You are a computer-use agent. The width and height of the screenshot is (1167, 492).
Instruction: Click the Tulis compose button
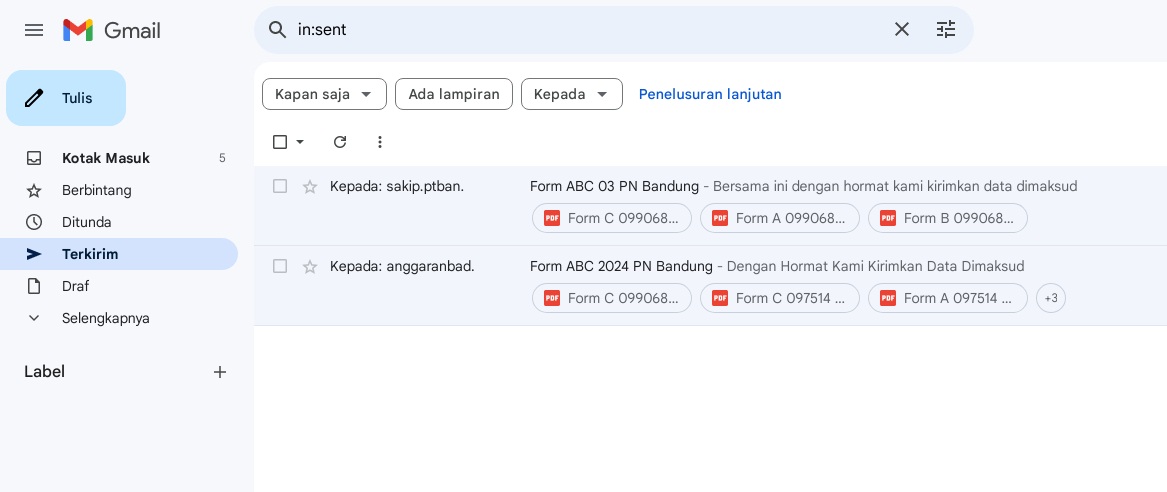(x=66, y=98)
